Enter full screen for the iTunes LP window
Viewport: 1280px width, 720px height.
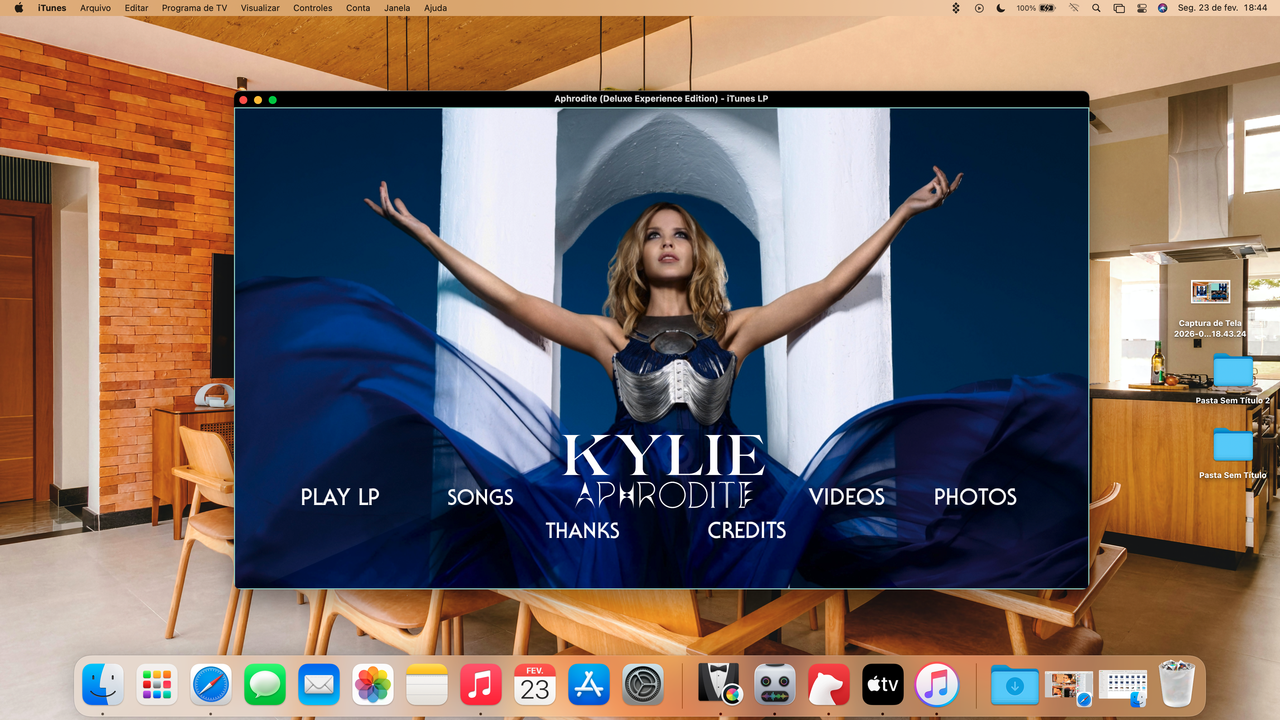pyautogui.click(x=273, y=100)
